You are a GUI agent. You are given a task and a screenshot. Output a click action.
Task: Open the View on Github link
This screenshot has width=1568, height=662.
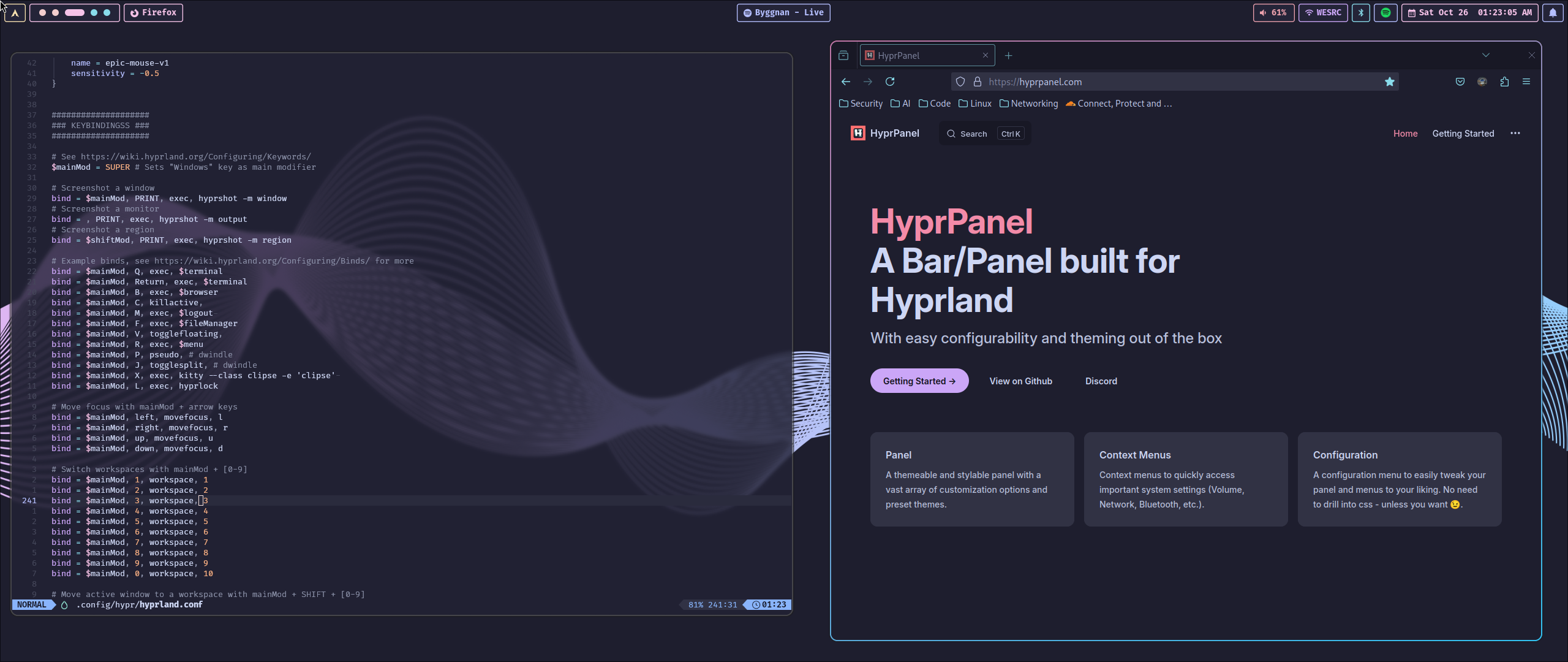tap(1020, 381)
